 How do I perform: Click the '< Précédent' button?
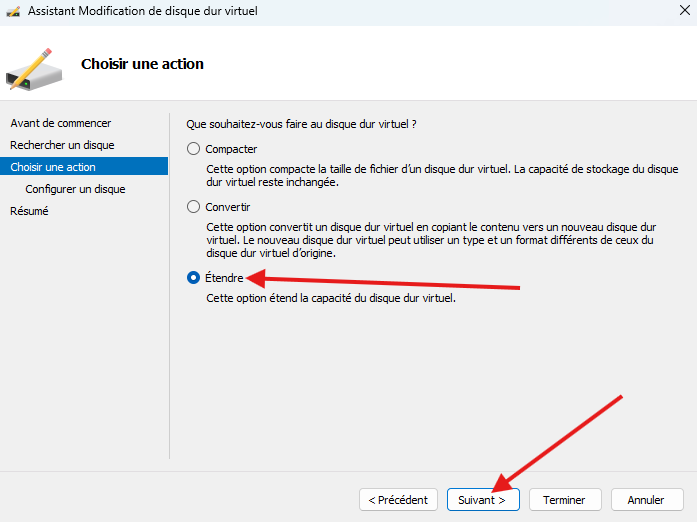[398, 499]
